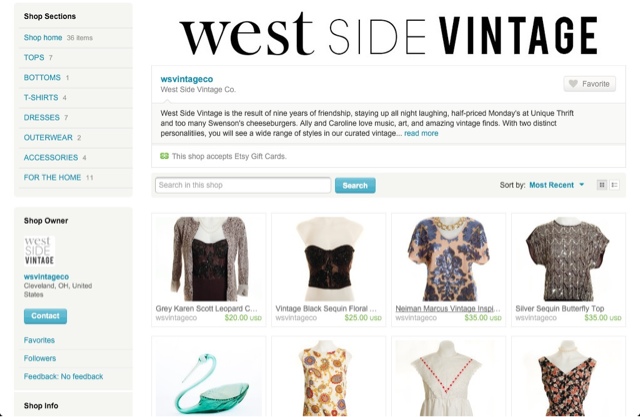Expand shop description via read more
The height and width of the screenshot is (417, 640).
point(421,133)
